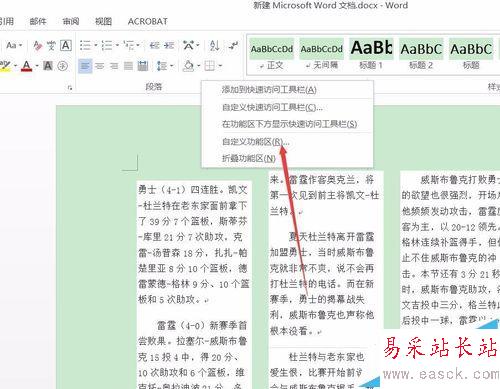The height and width of the screenshot is (389, 500).
Task: Click the 段落 group label
Action: click(154, 87)
